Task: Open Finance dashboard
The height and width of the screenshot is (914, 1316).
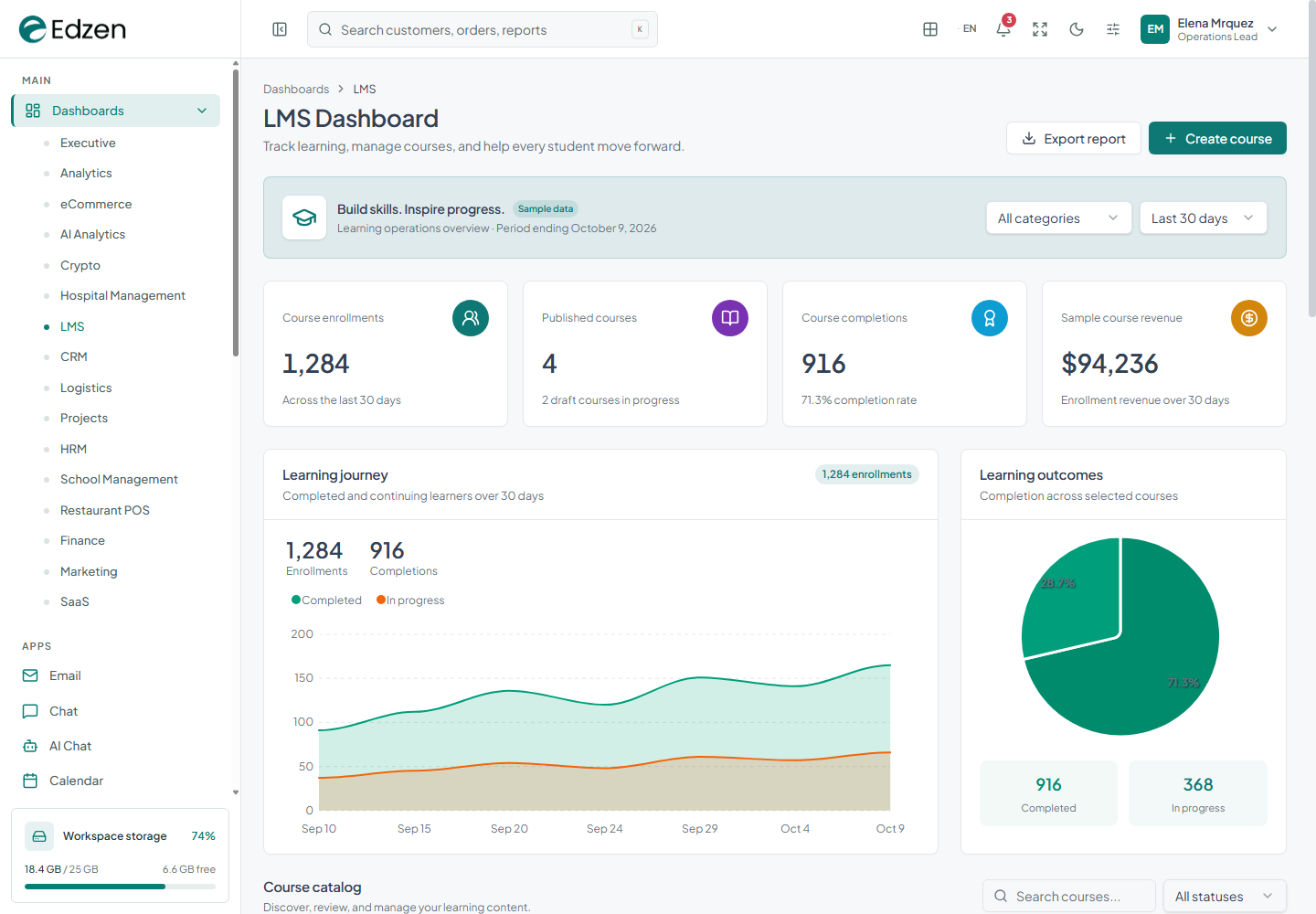Action: pyautogui.click(x=82, y=540)
